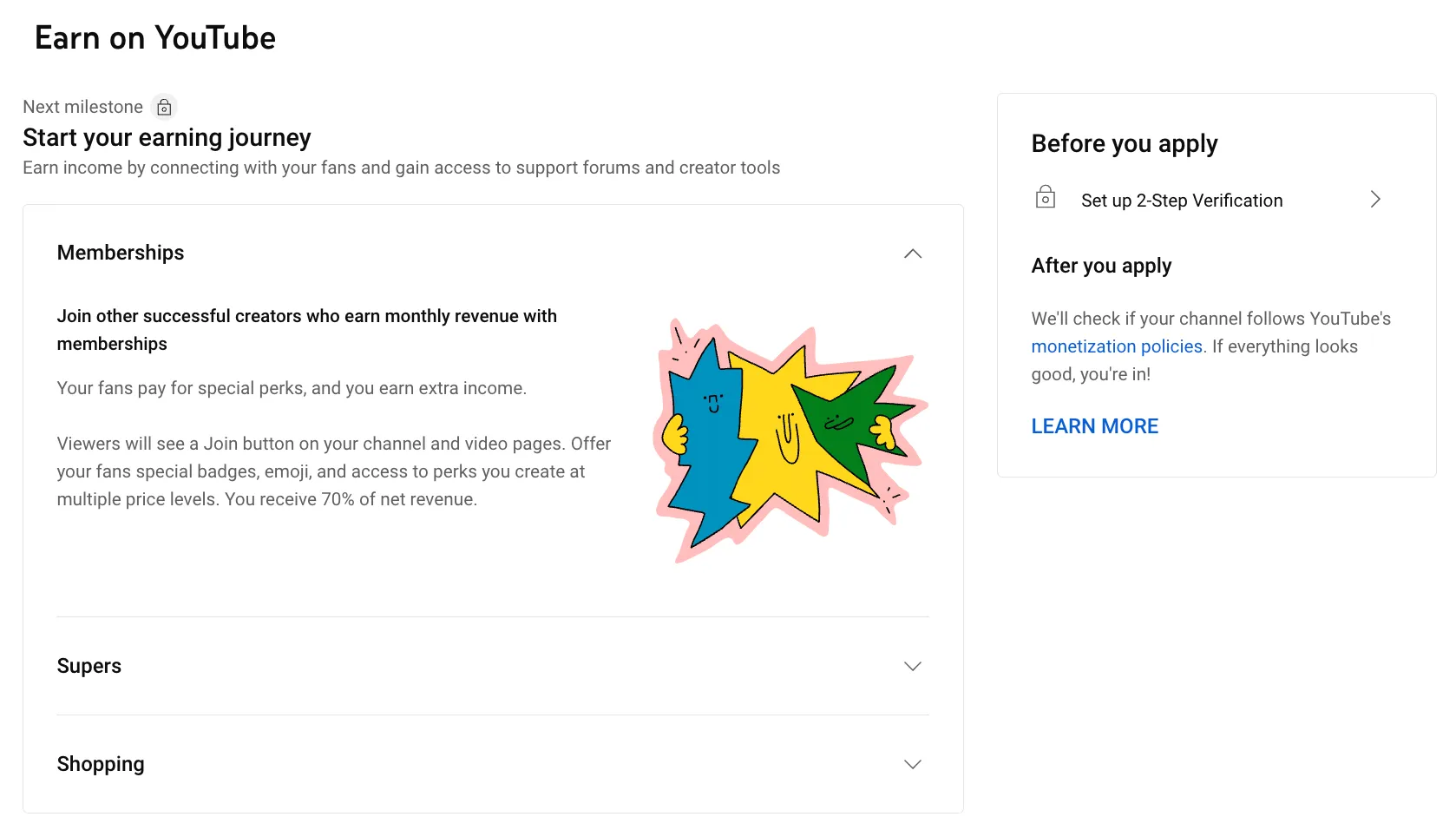Viewport: 1456px width, 830px height.
Task: Click the After you apply heading
Action: point(1101,266)
